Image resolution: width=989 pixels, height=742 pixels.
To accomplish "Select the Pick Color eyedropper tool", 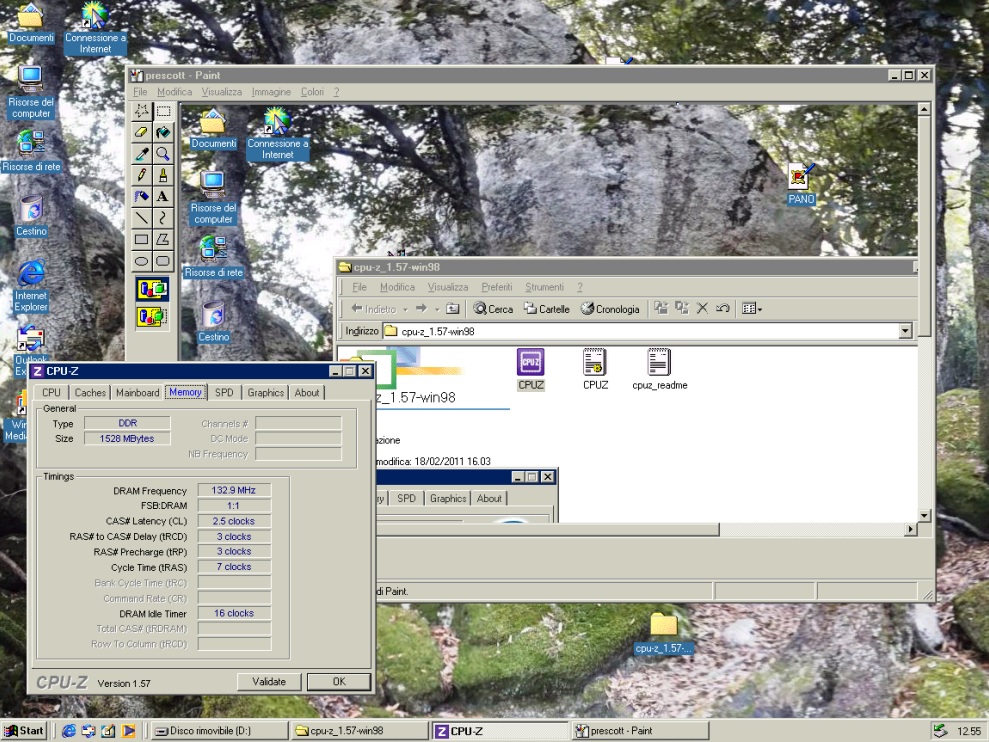I will coord(141,154).
